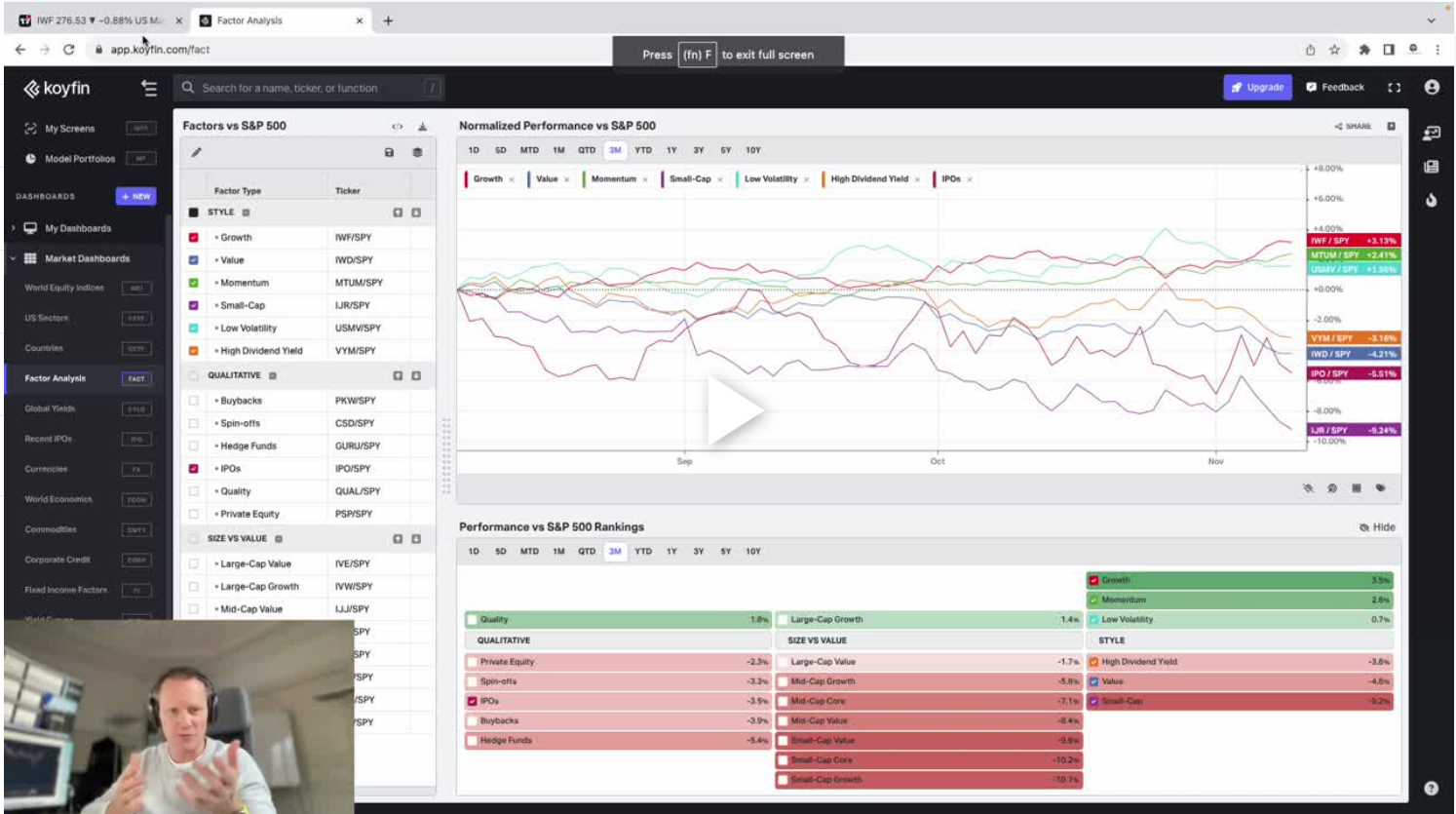Viewport: 1456px width, 814px height.
Task: Click the tag icon below chart
Action: [1380, 487]
